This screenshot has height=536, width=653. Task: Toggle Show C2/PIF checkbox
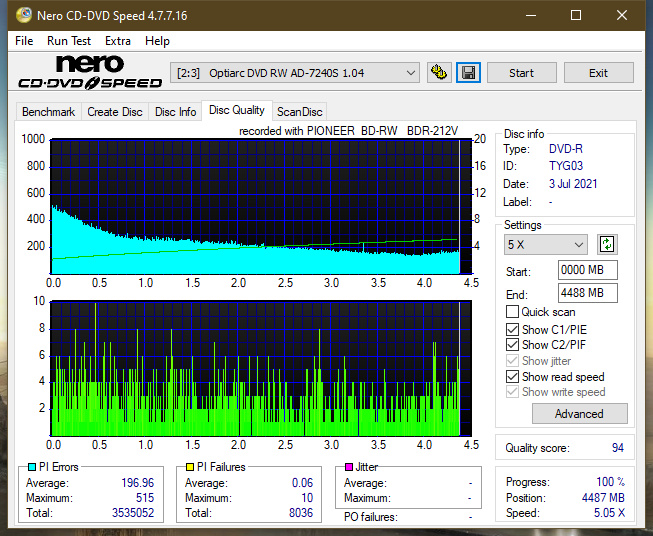512,345
